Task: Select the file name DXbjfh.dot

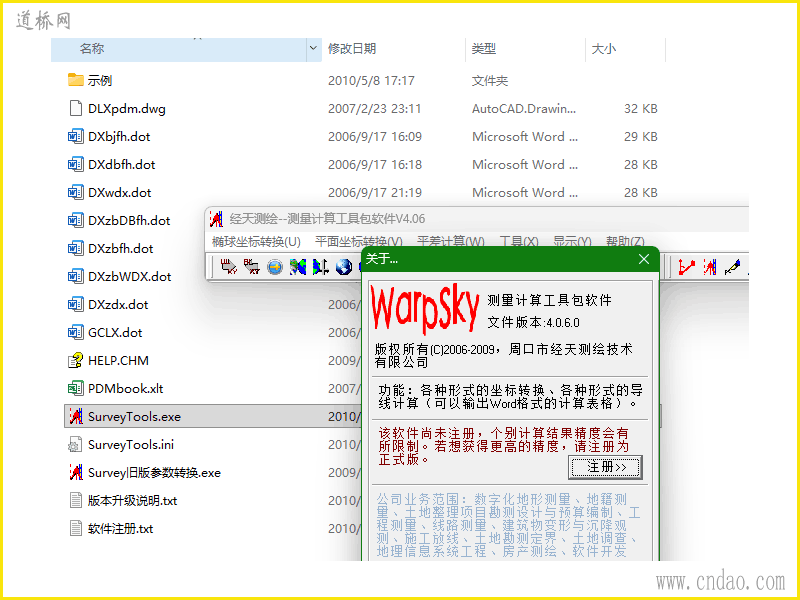Action: [x=119, y=137]
